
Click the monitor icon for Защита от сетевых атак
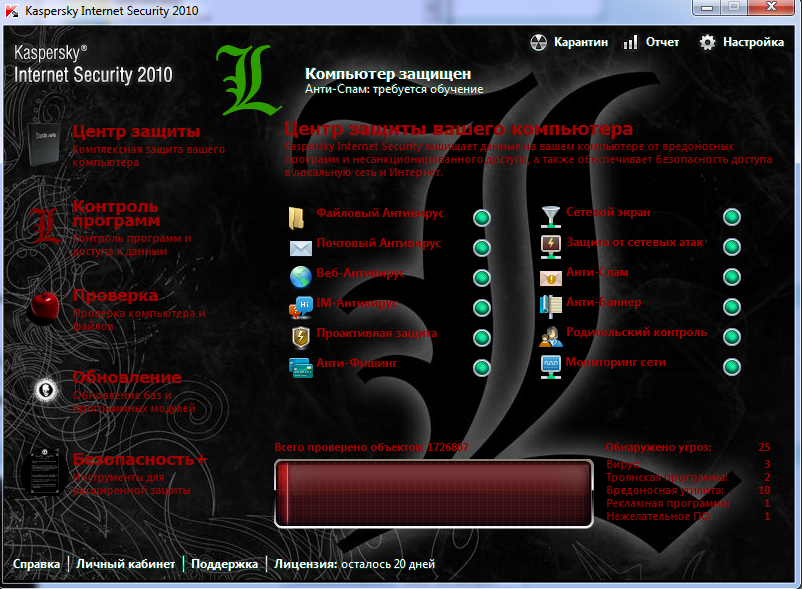click(x=551, y=247)
